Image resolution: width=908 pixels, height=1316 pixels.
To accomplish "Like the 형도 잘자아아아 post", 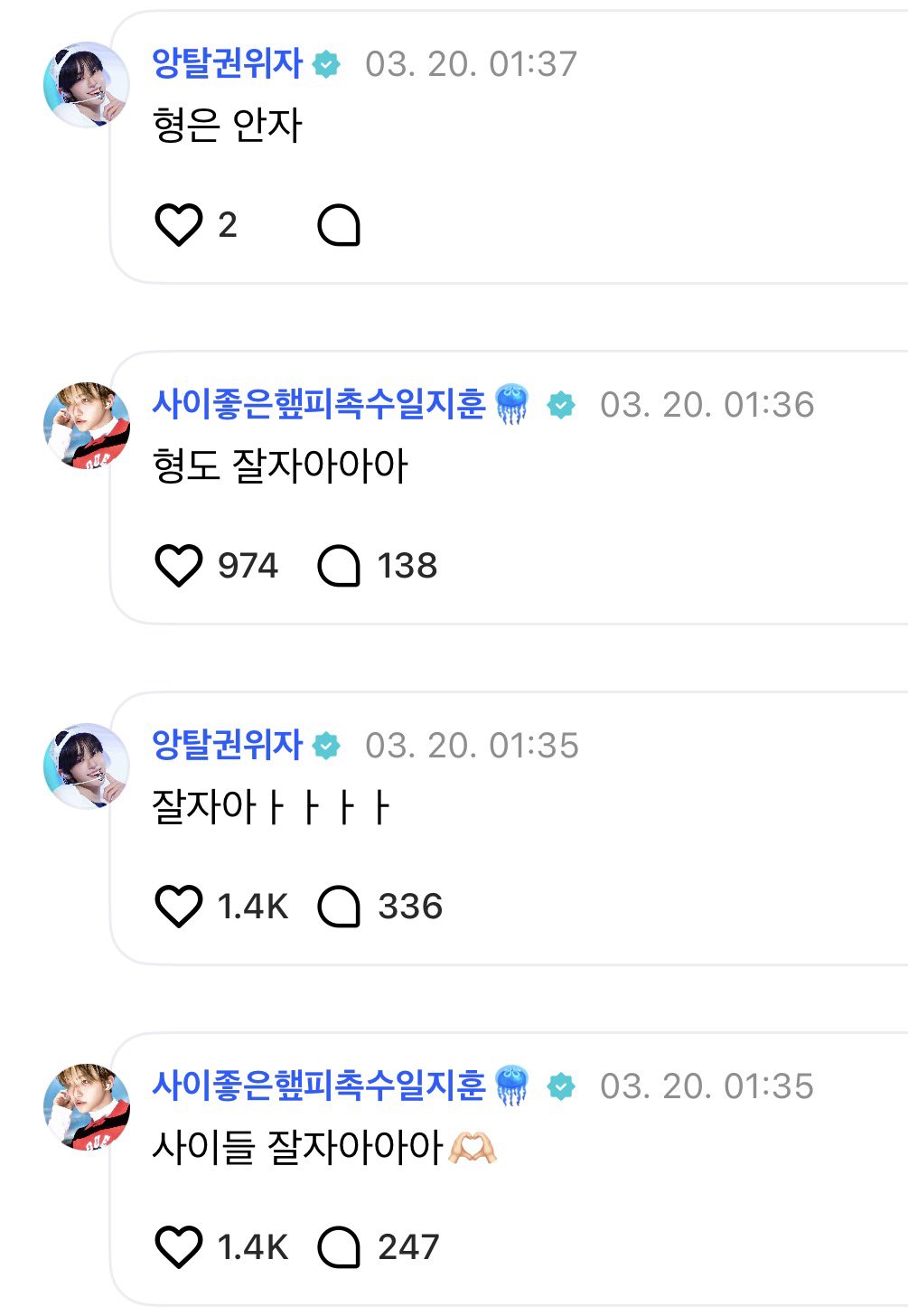I will click(x=178, y=566).
